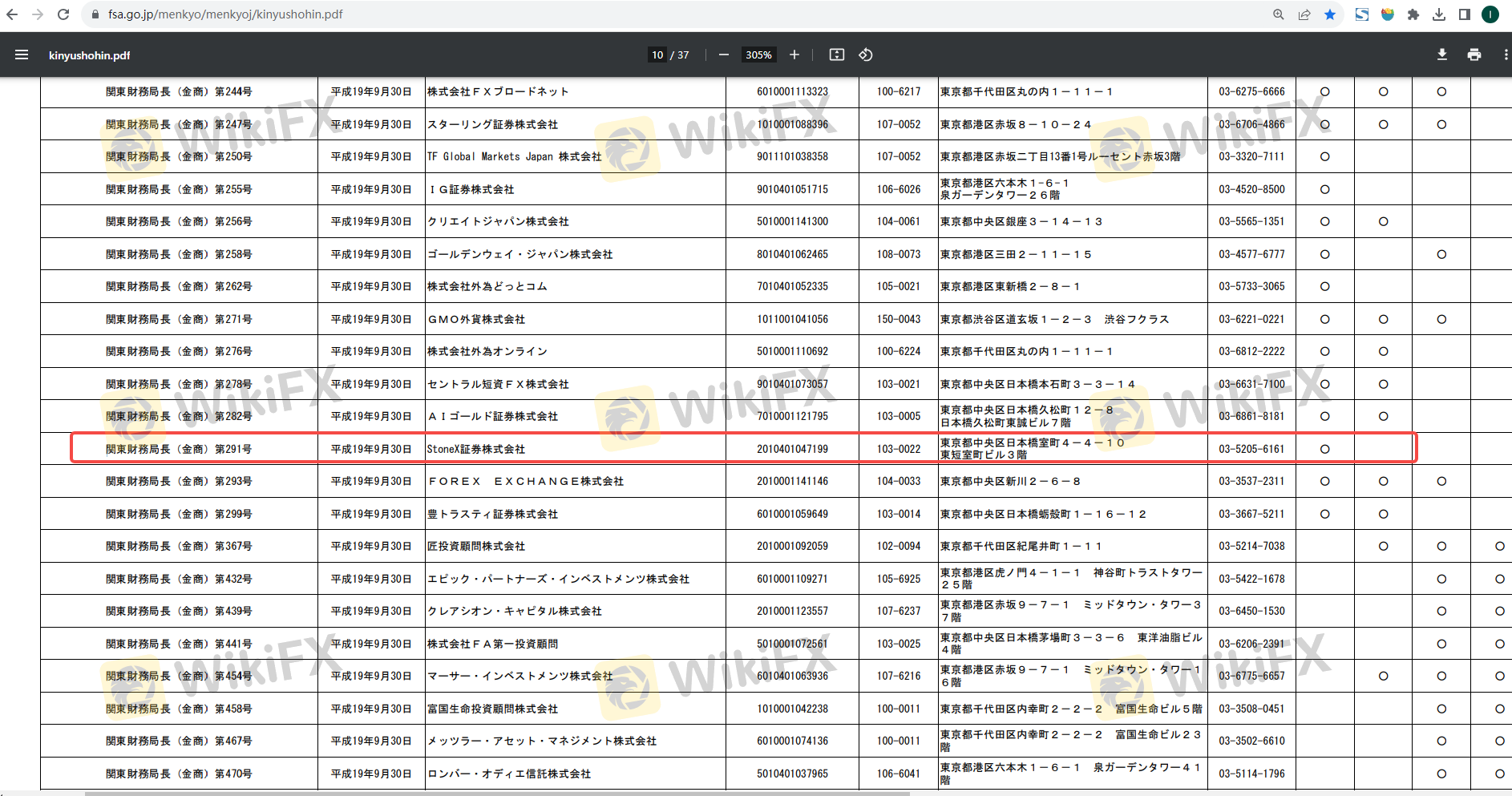Rotate the PDF counterclockwise
1512x796 pixels.
866,55
